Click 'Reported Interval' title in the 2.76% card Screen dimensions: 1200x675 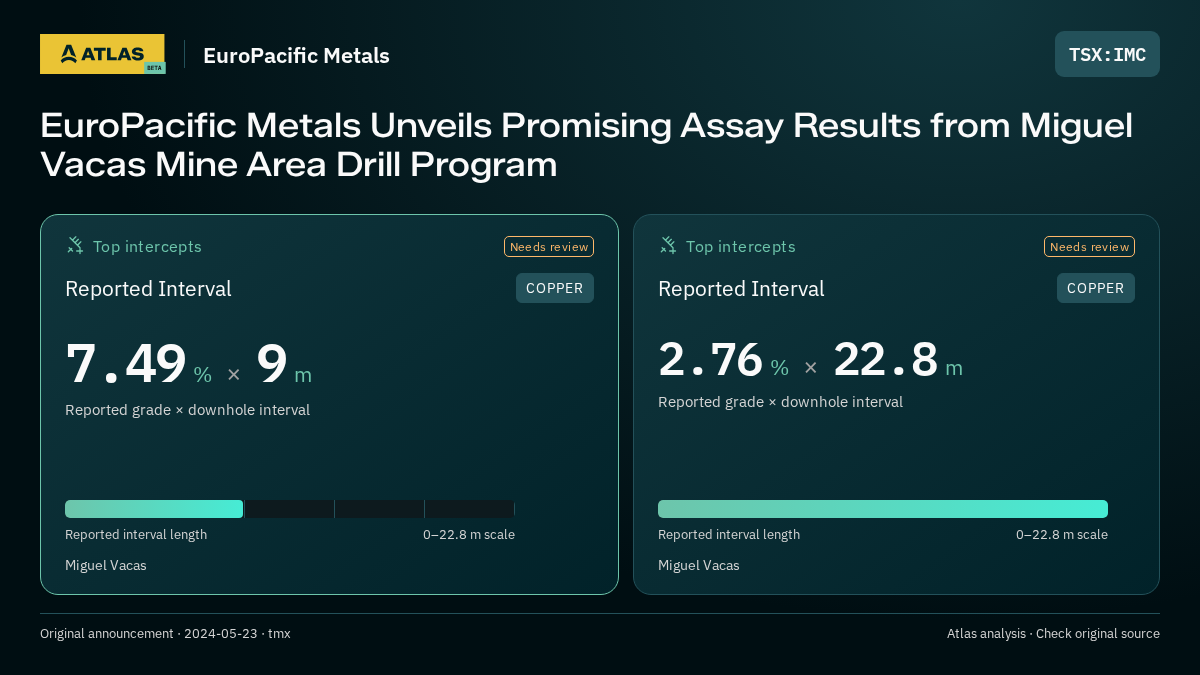pyautogui.click(x=741, y=289)
